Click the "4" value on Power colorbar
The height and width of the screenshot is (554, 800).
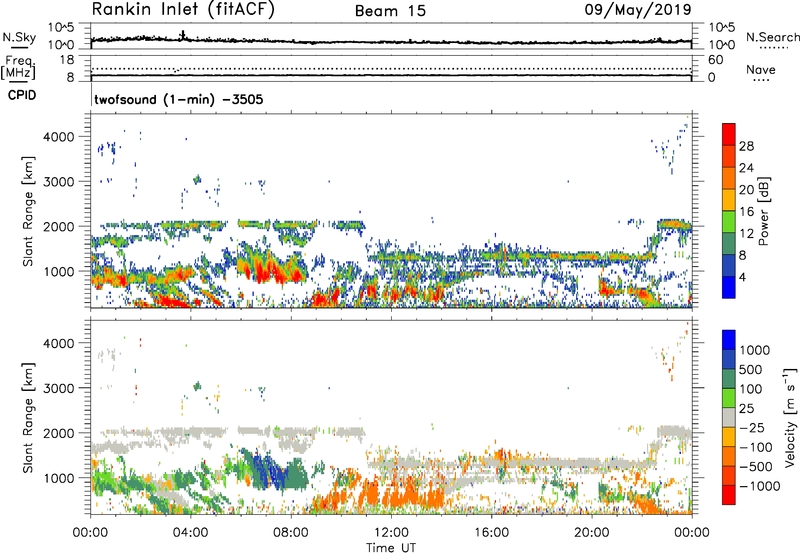tap(743, 277)
